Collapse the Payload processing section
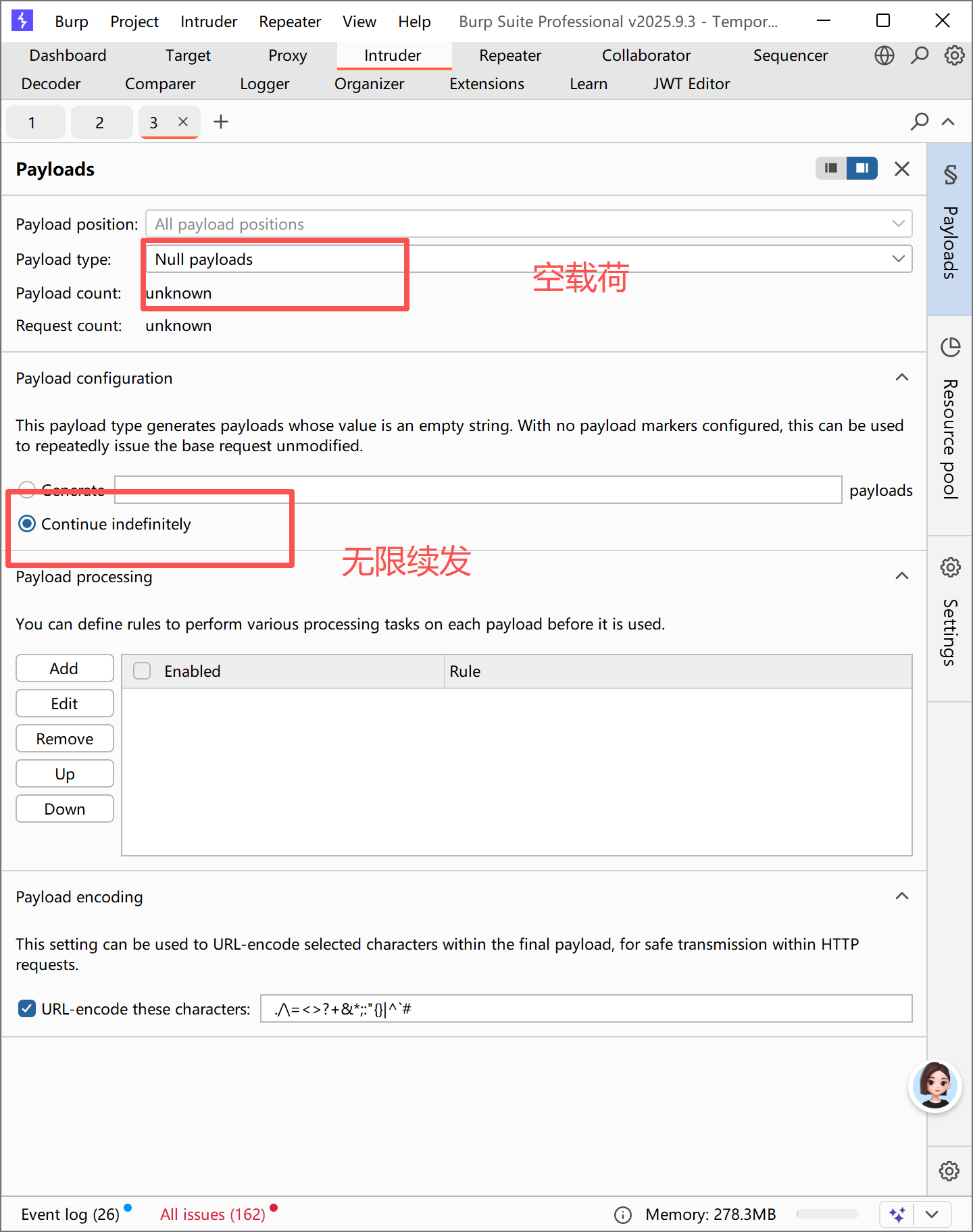Image resolution: width=973 pixels, height=1232 pixels. (x=902, y=576)
